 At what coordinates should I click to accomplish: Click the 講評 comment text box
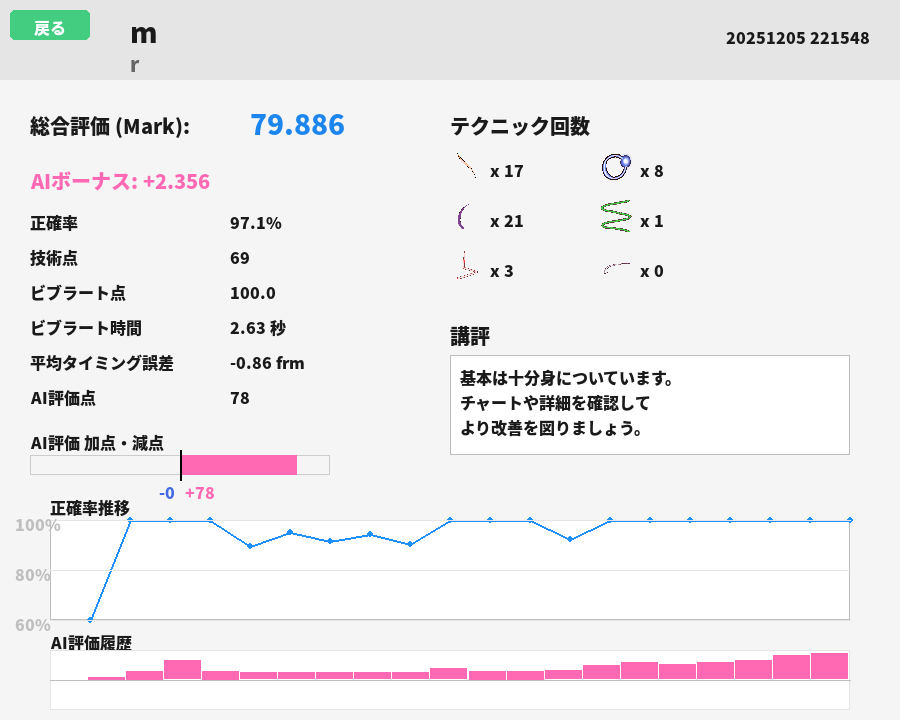tap(649, 405)
